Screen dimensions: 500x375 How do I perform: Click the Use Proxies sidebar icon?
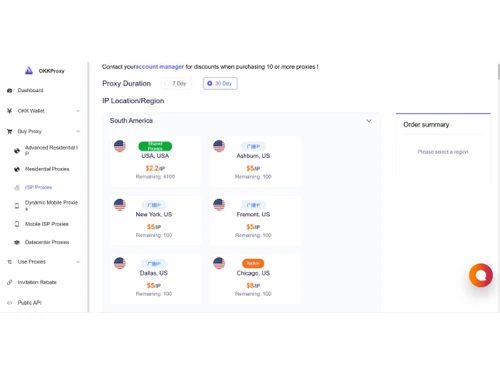[10, 262]
